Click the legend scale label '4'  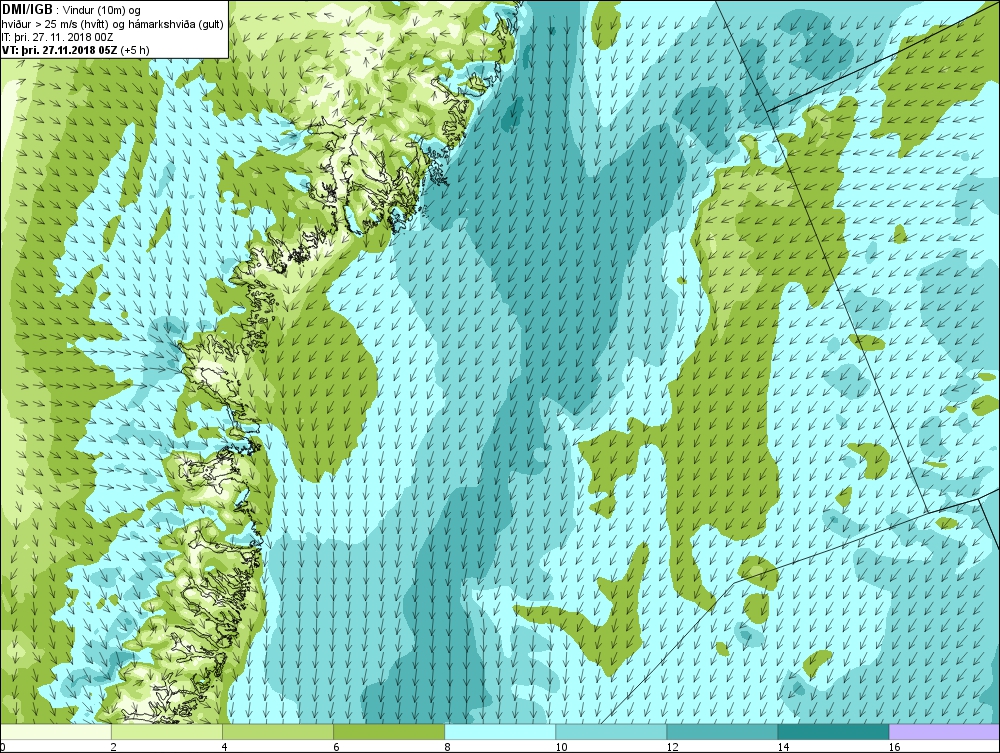(x=224, y=747)
